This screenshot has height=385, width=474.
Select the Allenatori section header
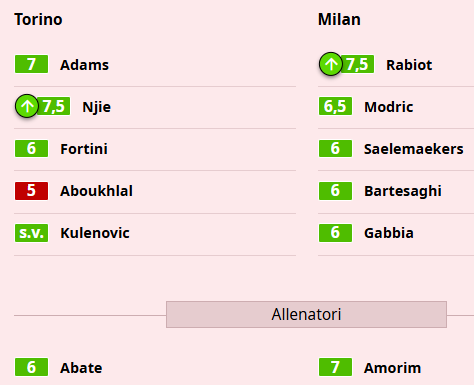(x=306, y=314)
